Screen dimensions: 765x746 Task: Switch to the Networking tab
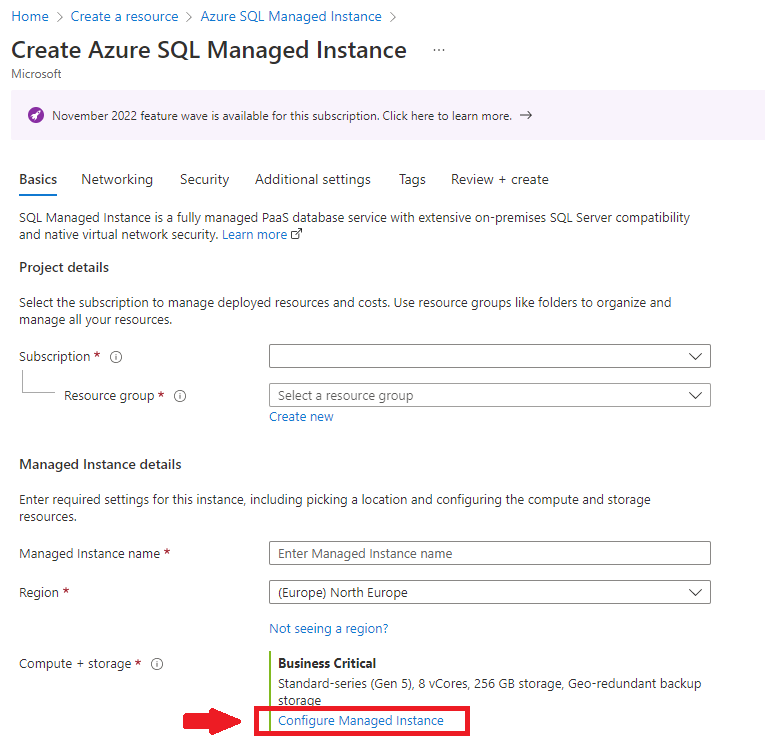(117, 180)
